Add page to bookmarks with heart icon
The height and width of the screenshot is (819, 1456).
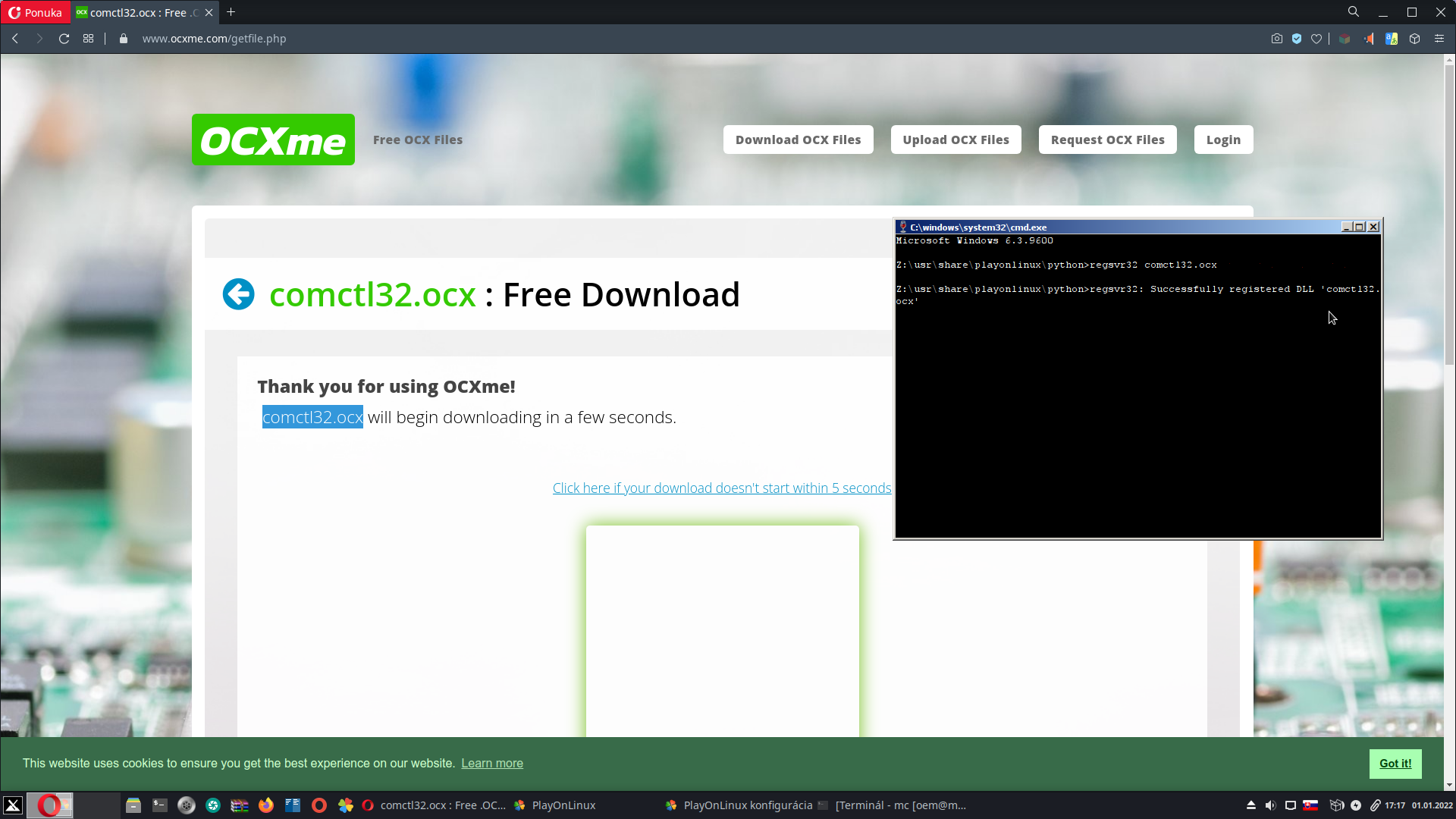(1316, 39)
